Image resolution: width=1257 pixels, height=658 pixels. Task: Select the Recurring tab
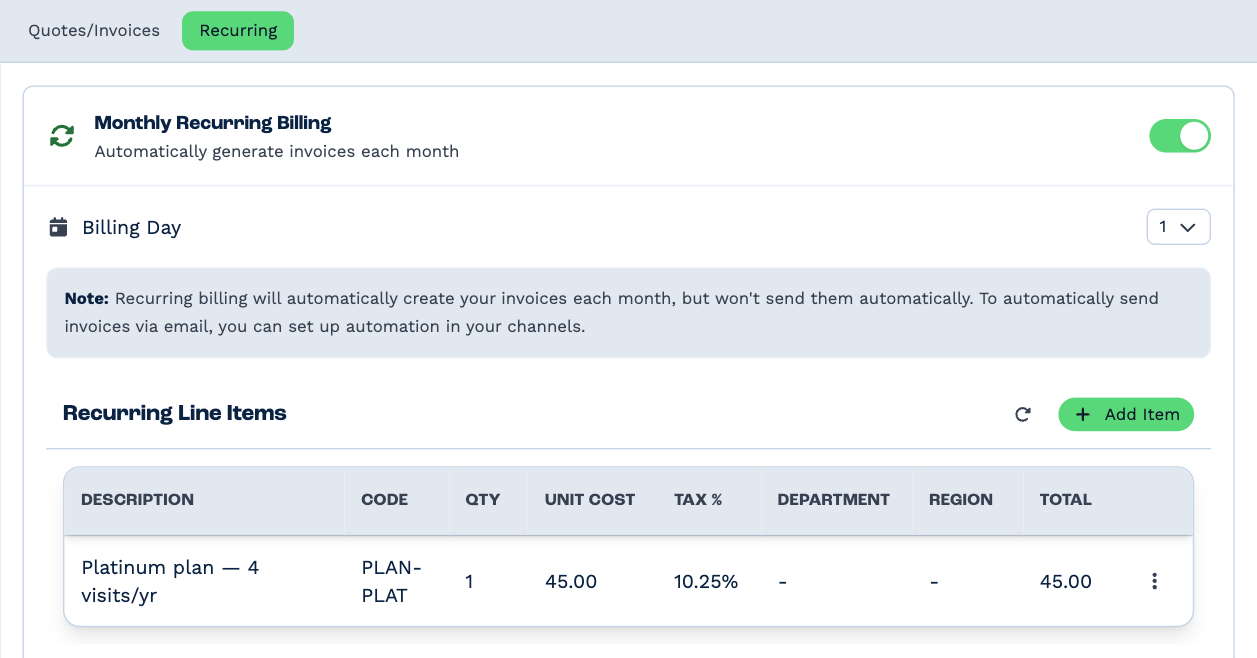tap(238, 30)
